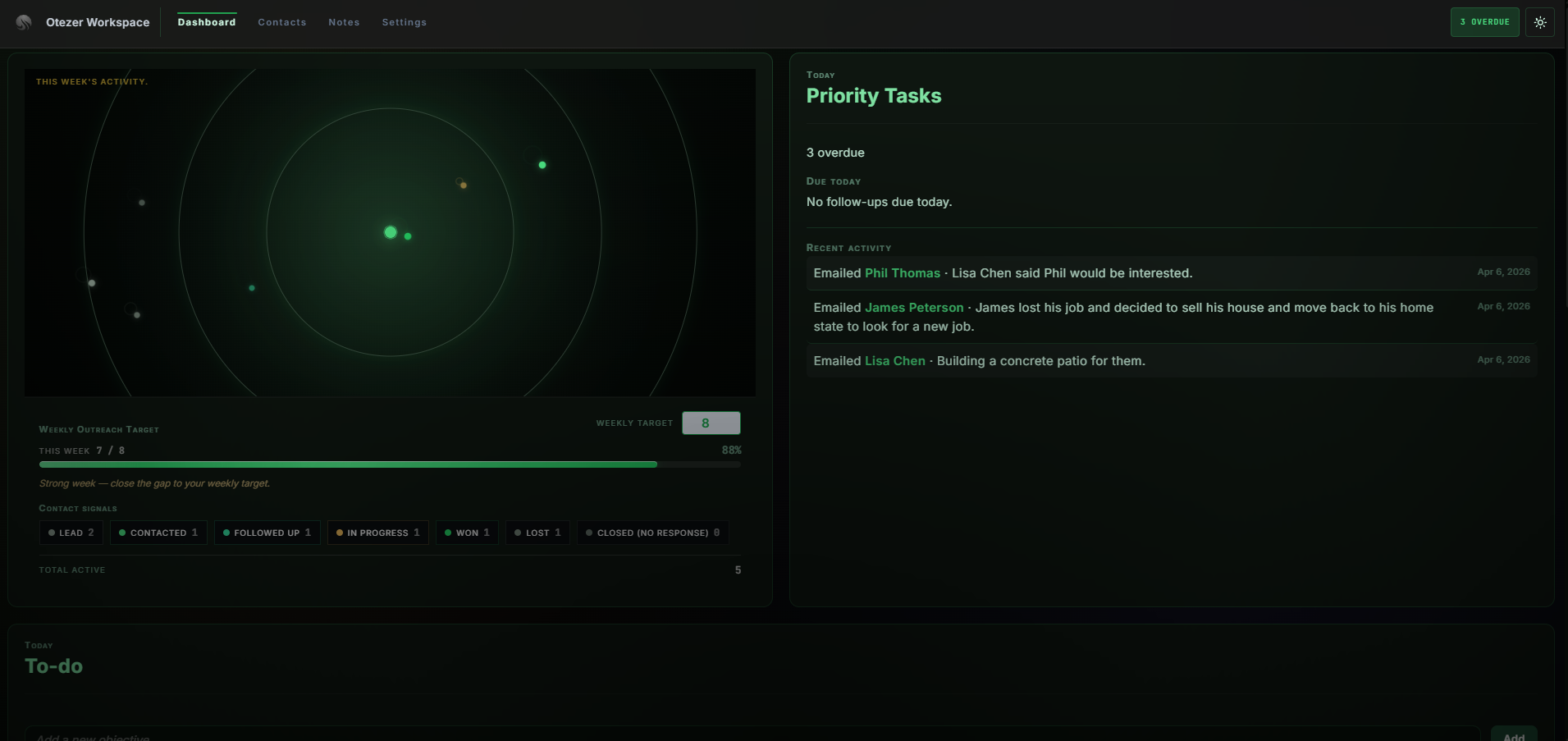Select the Lead contact signal chip

pyautogui.click(x=71, y=533)
